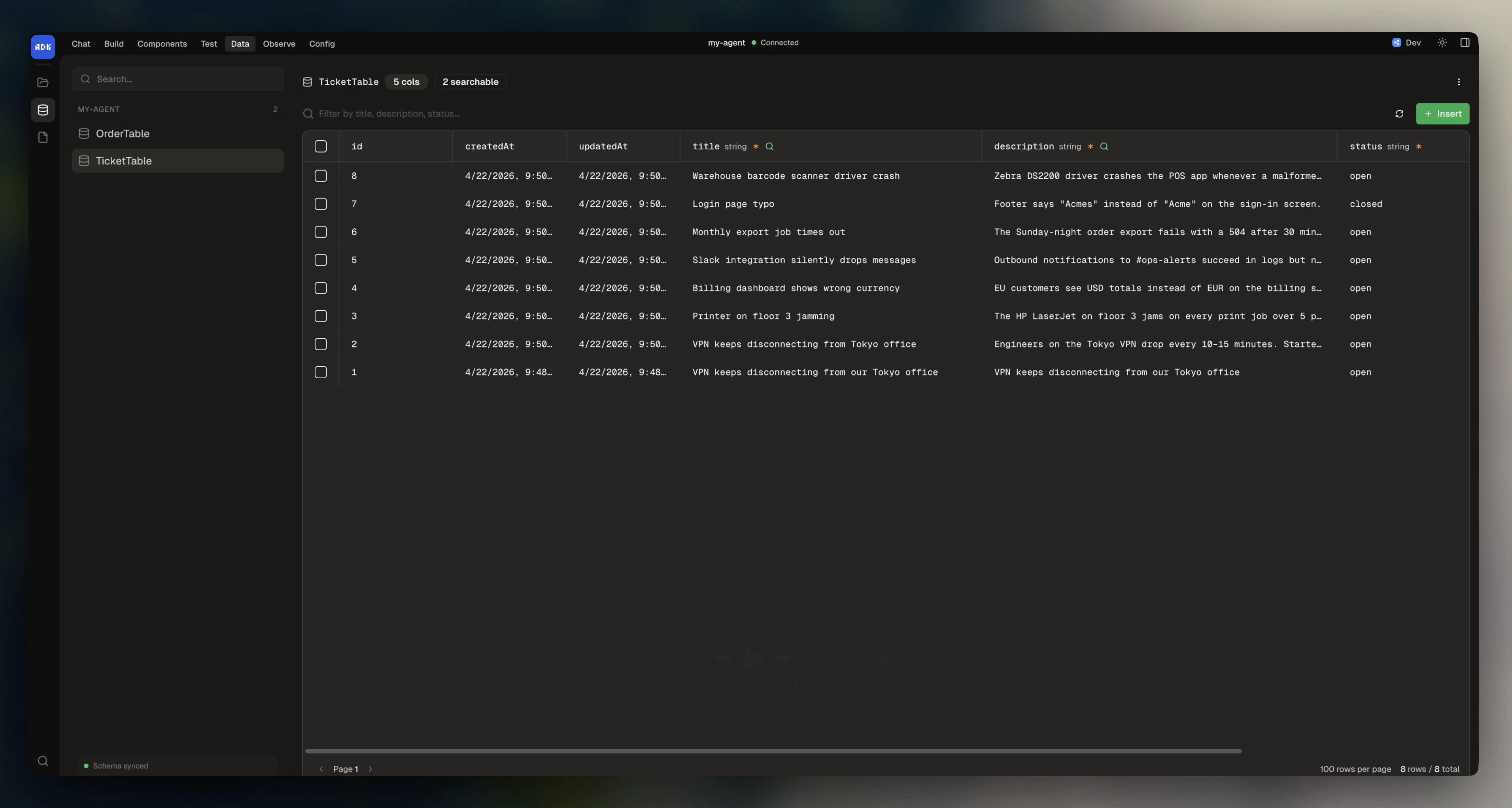Click the my-agent Connected status

753,43
